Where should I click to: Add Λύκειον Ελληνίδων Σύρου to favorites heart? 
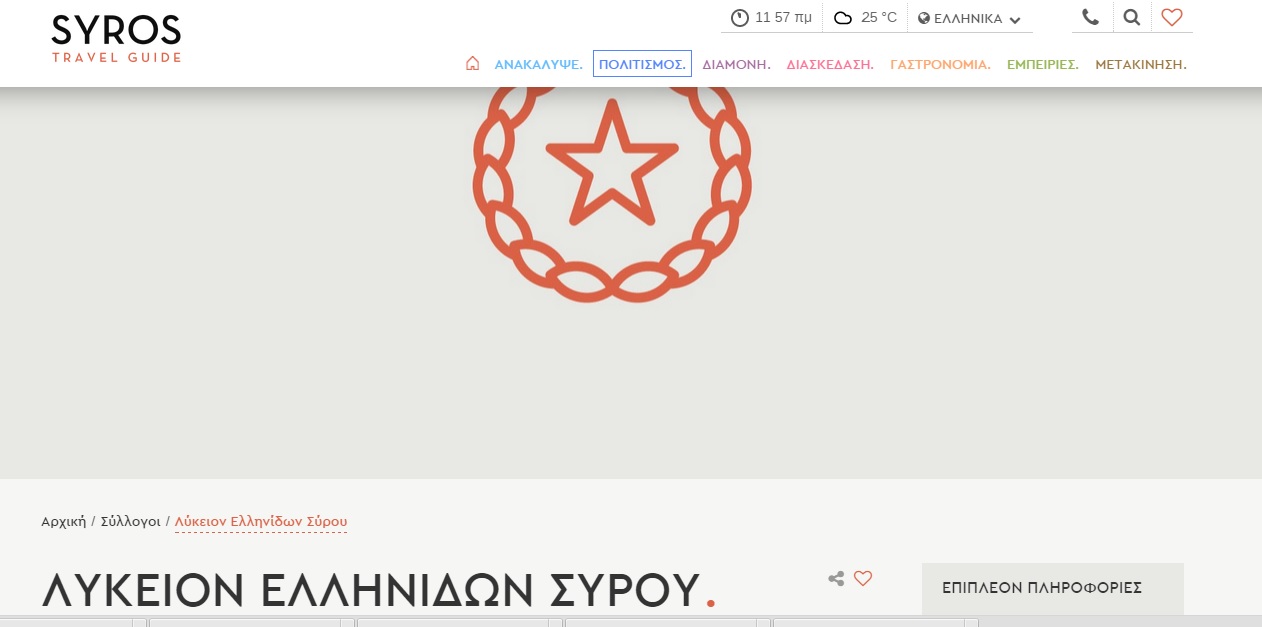pos(863,578)
